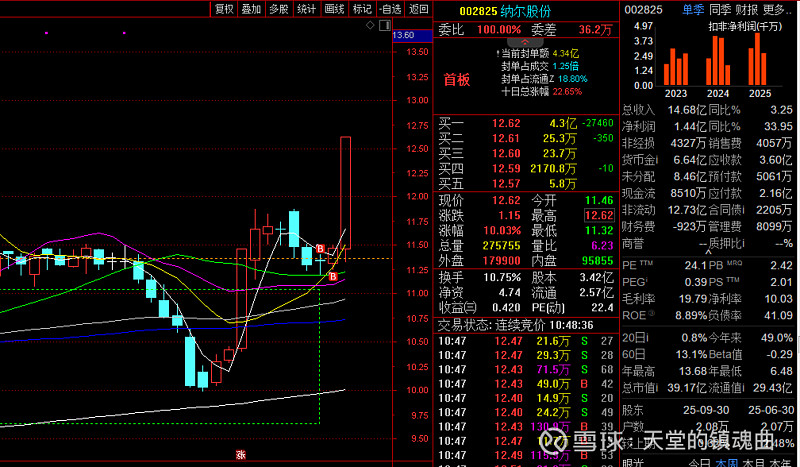Click the info icon beside PEG
Viewport: 800px width, 467px height.
point(646,280)
